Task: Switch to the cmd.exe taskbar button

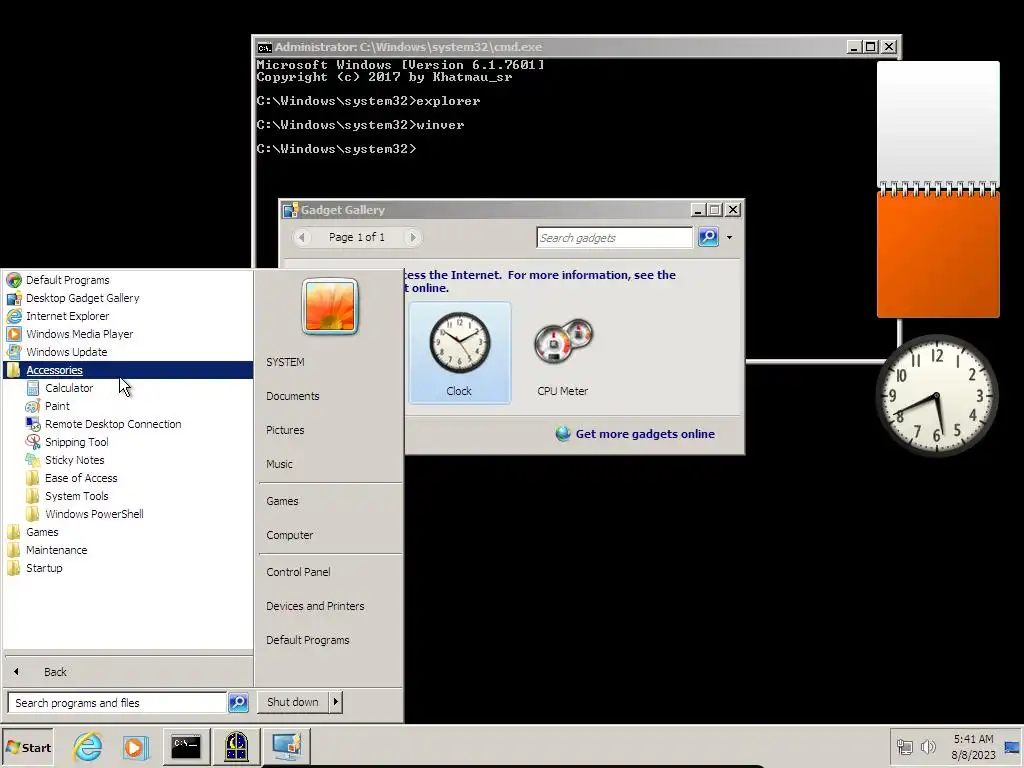Action: point(186,747)
